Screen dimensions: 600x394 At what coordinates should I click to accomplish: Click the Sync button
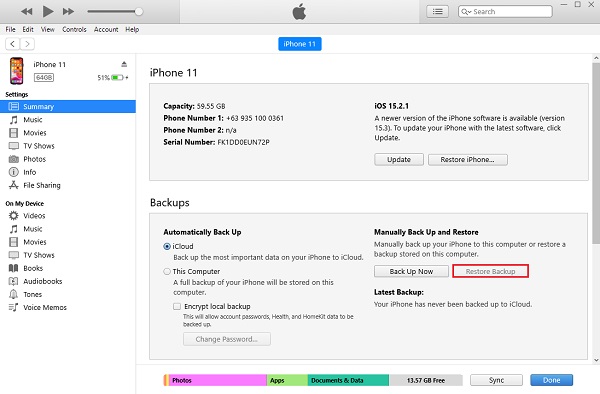pos(496,380)
